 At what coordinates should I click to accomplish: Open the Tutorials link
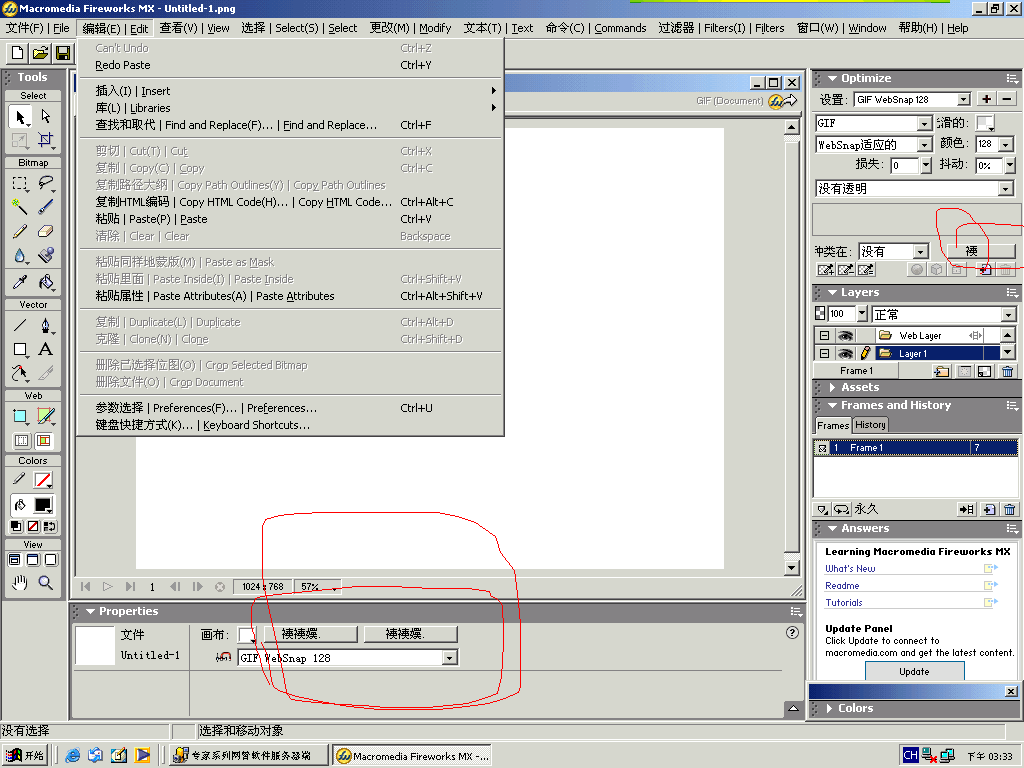(x=844, y=602)
